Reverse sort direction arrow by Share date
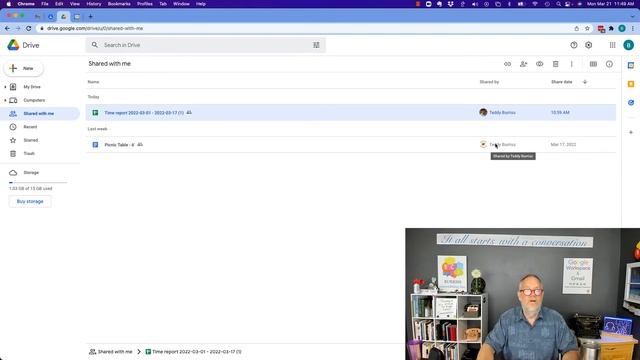This screenshot has width=640, height=360. (x=585, y=82)
